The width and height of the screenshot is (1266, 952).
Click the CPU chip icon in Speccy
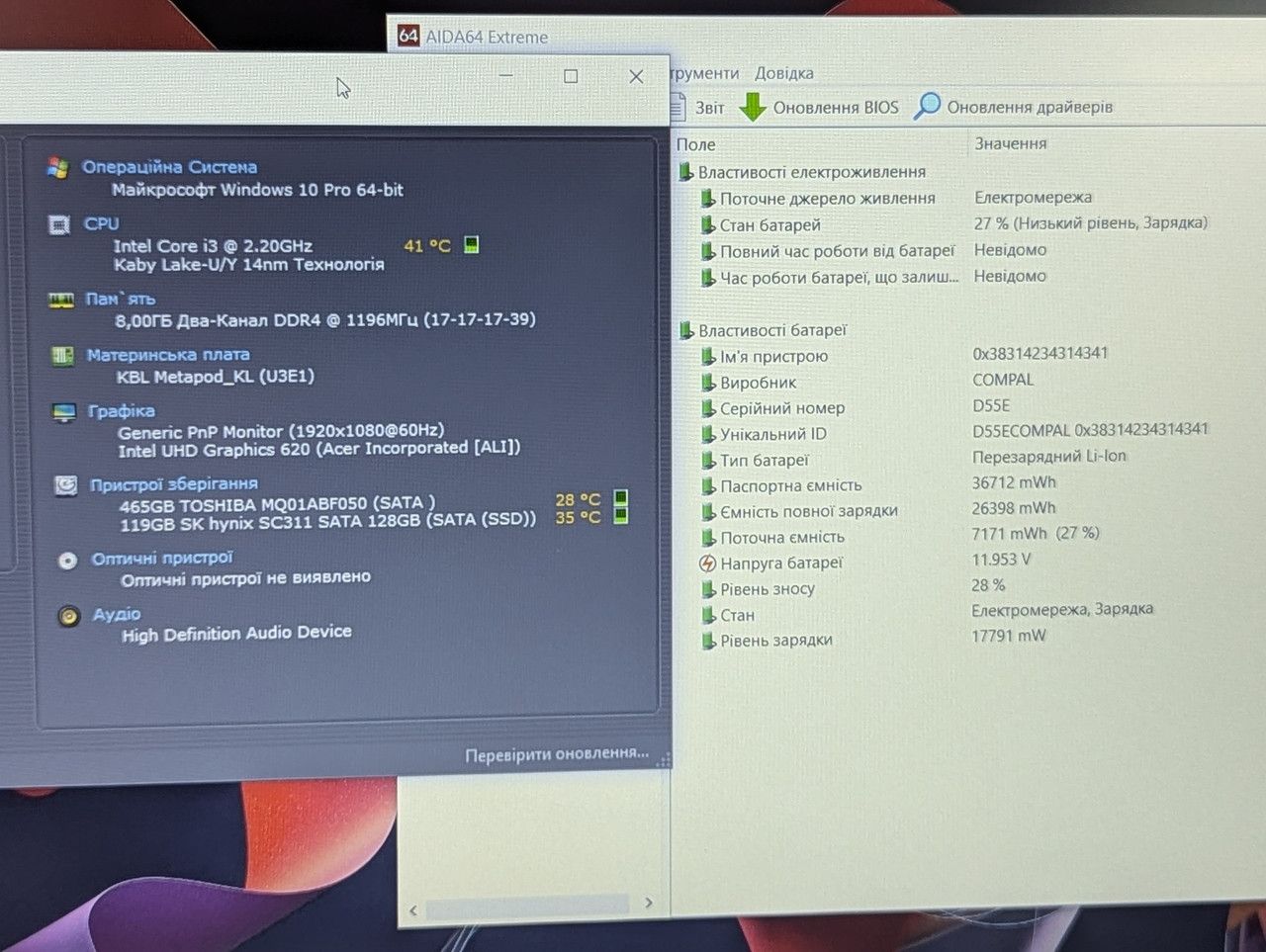[59, 225]
